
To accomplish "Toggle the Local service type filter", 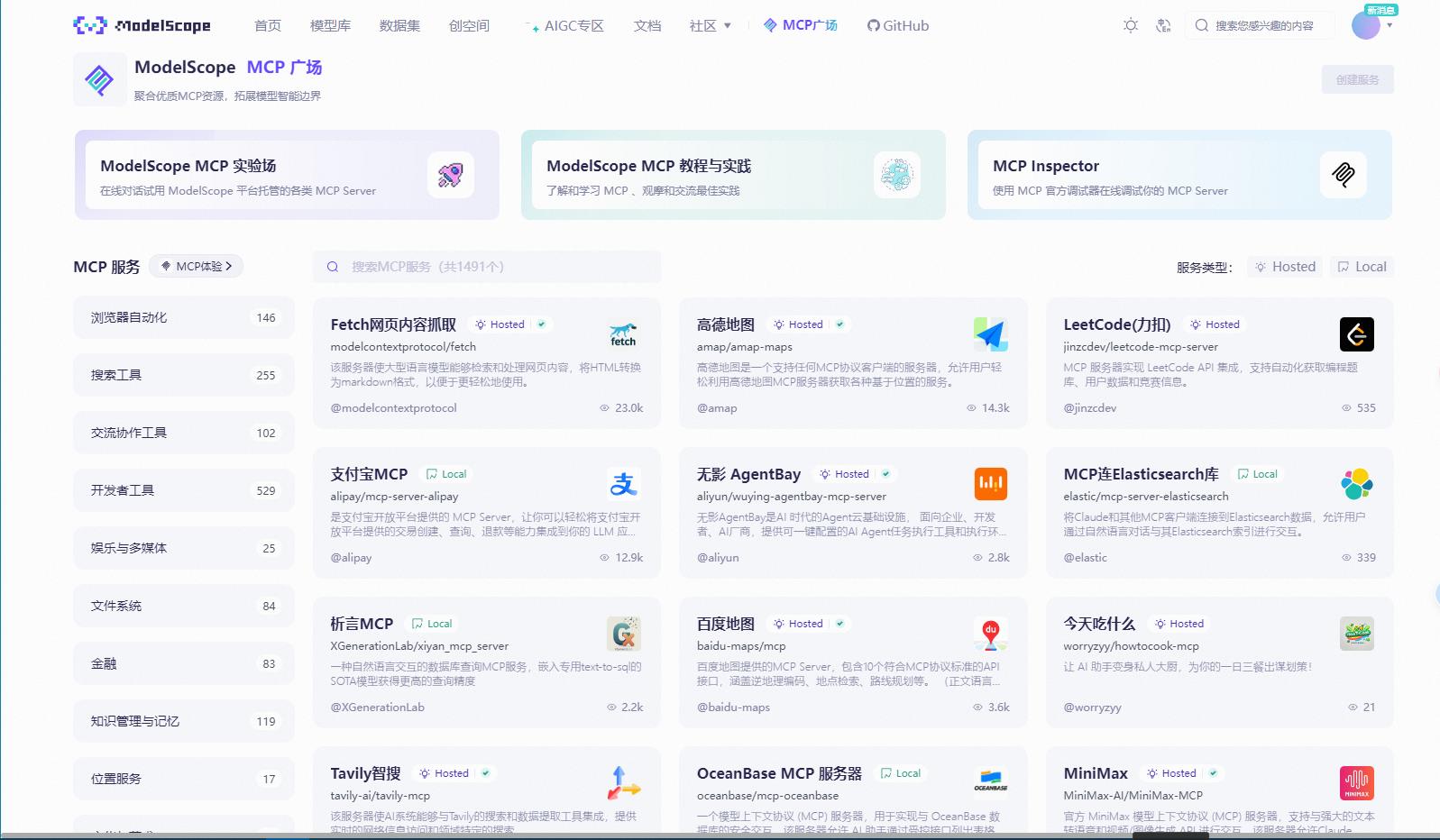I will [1362, 267].
